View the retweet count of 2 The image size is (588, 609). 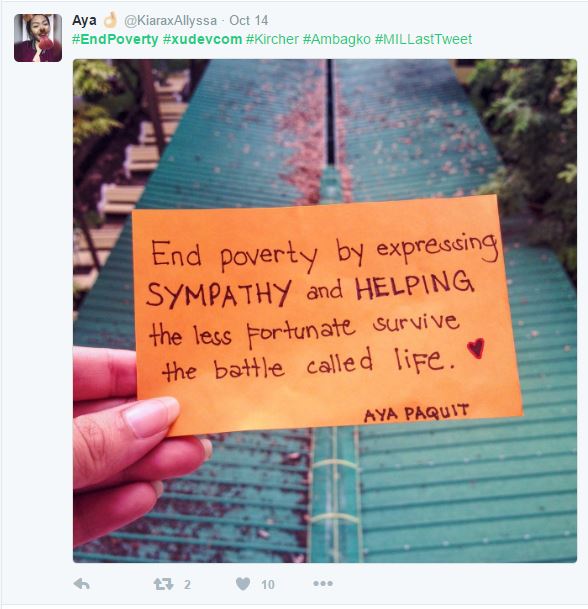pyautogui.click(x=187, y=585)
